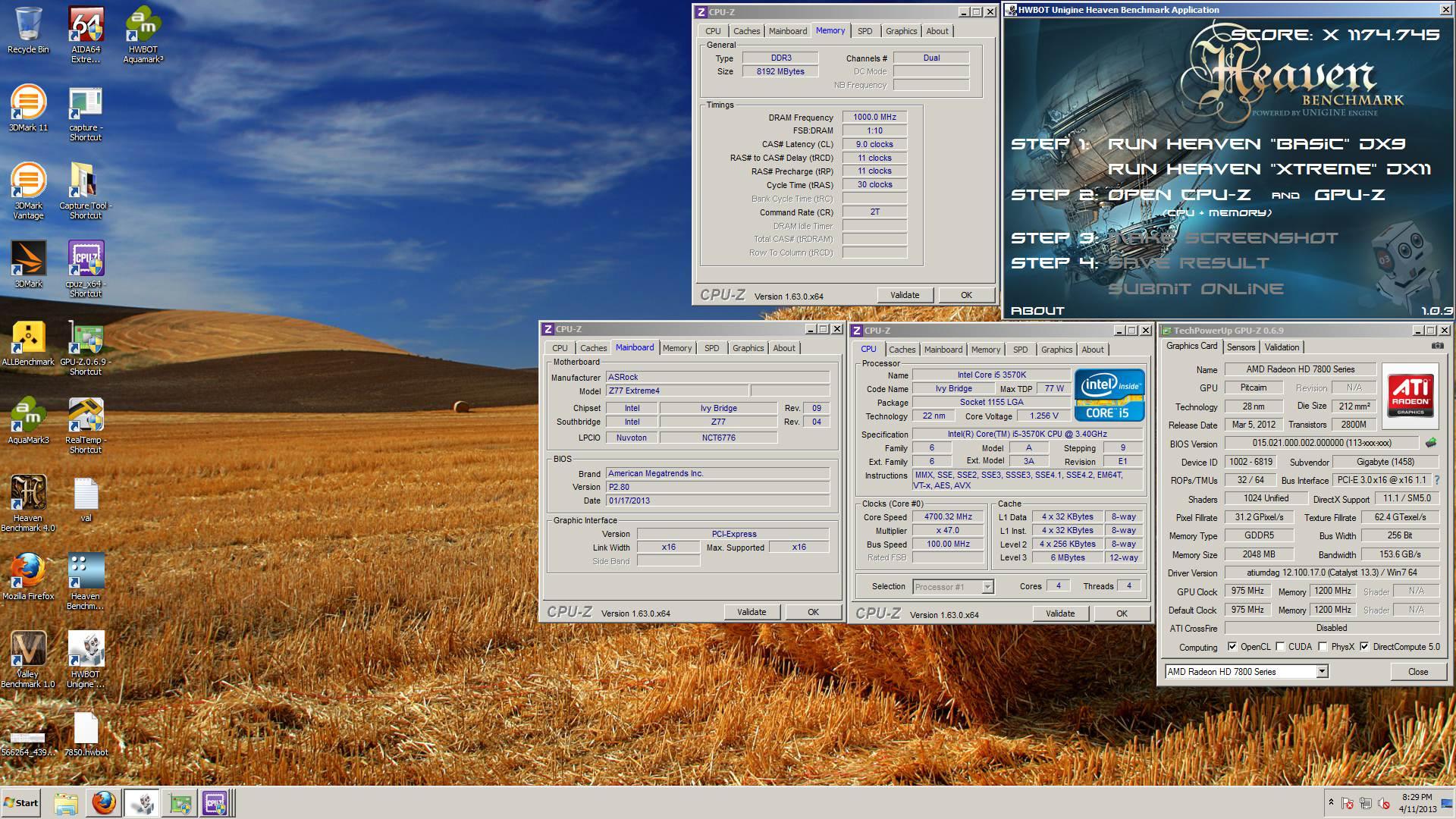The height and width of the screenshot is (819, 1456).
Task: Open HWBOT Unigine desktop shortcut
Action: [86, 660]
